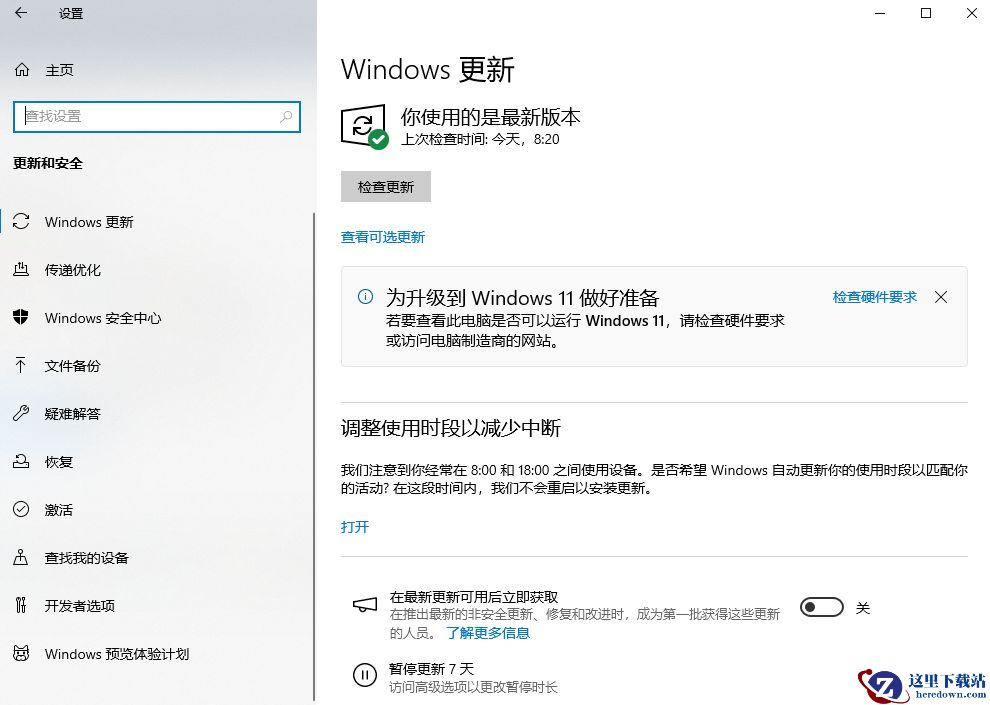
Task: Click the 你使用的是最新版本 status text
Action: pyautogui.click(x=491, y=117)
